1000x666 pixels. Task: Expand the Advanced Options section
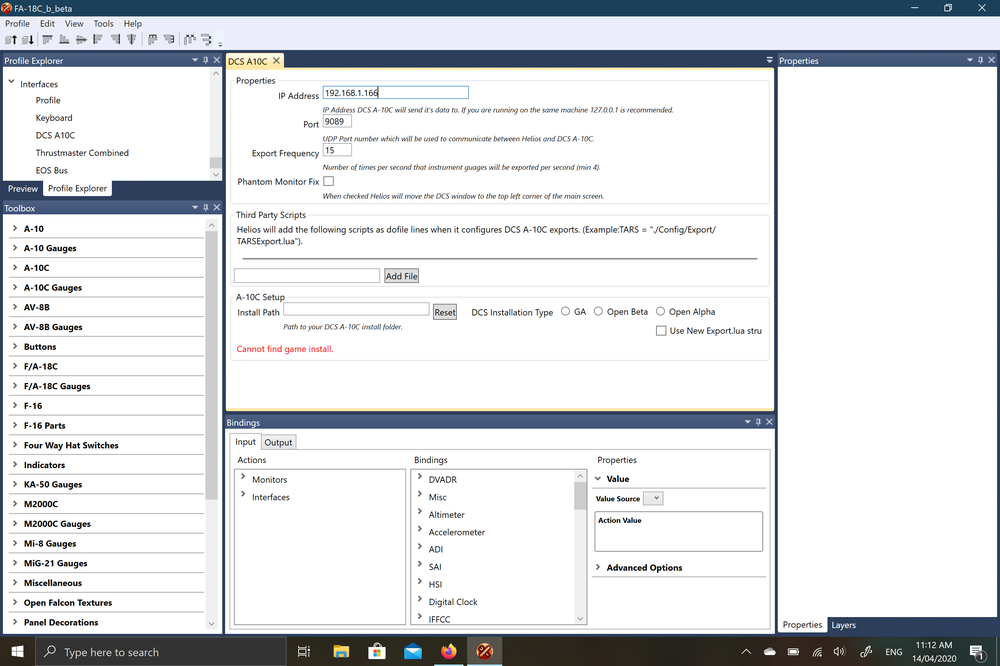(598, 567)
